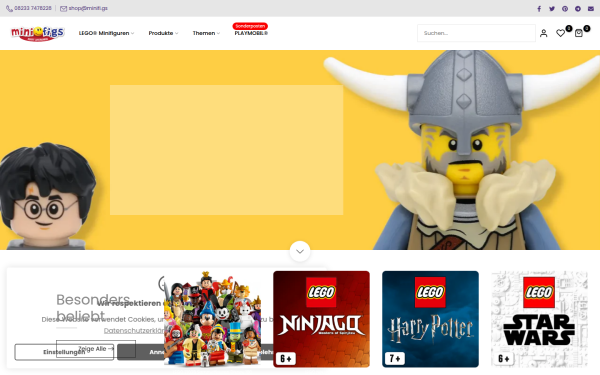This screenshot has height=375, width=600.
Task: Expand the LEGO® Minifiguren menu
Action: coord(106,33)
